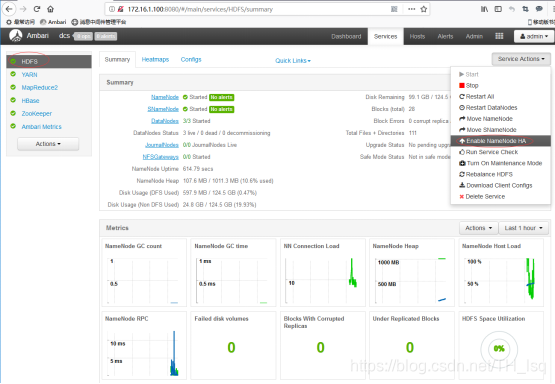Viewport: 555px width, 384px height.
Task: Open the SNameNode link
Action: [163, 109]
